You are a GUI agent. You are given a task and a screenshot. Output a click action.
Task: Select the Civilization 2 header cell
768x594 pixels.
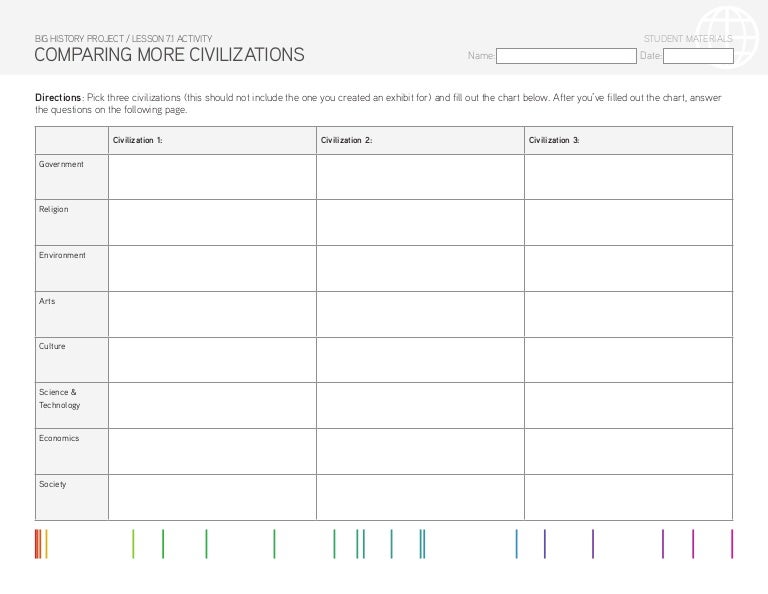click(x=420, y=141)
